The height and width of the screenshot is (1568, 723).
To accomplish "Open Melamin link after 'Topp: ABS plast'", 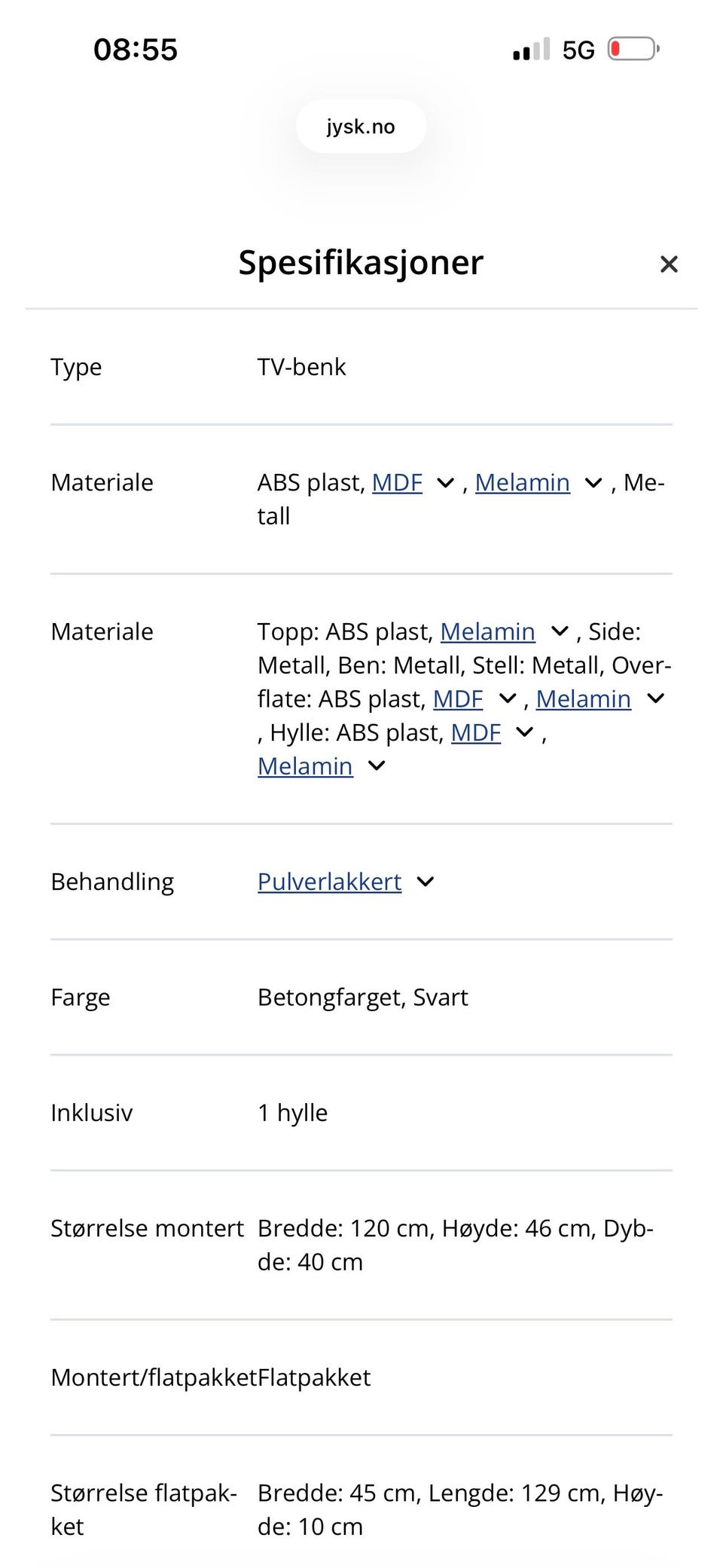I will pos(487,631).
